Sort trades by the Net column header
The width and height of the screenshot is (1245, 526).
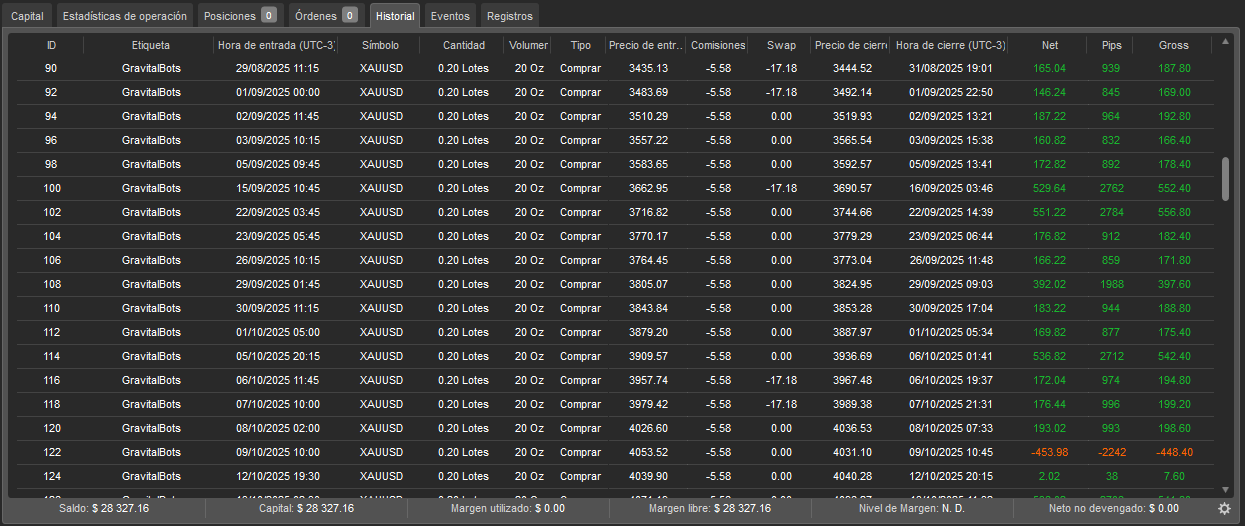tap(1049, 45)
